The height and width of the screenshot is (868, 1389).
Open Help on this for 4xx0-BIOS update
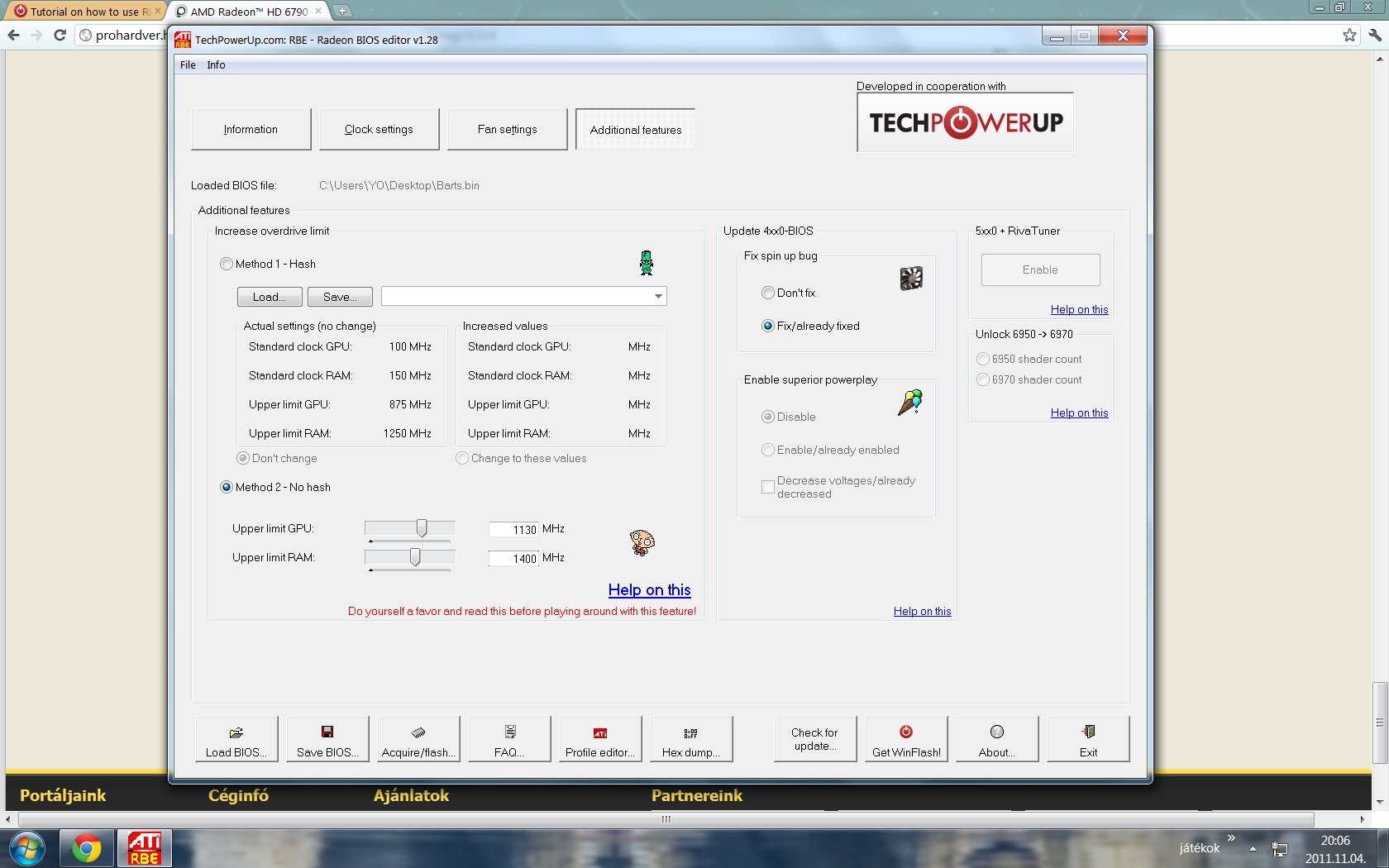(922, 611)
